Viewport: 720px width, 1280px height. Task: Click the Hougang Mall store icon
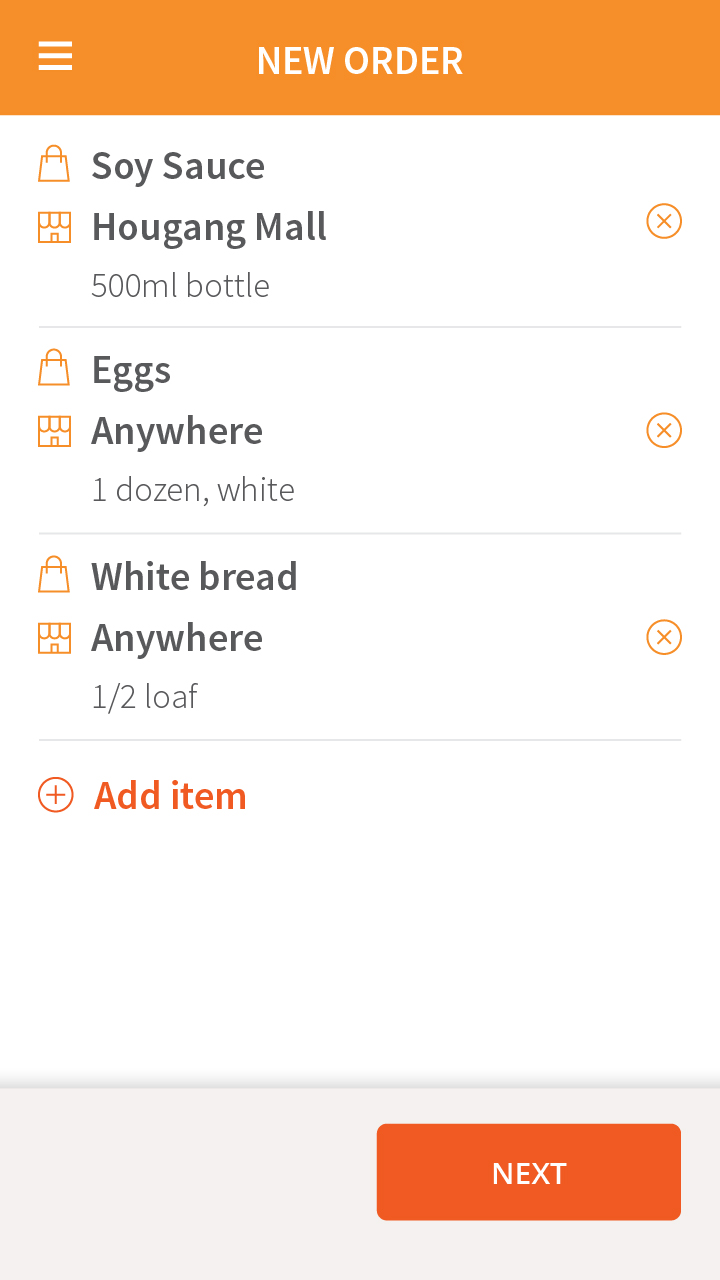[54, 227]
